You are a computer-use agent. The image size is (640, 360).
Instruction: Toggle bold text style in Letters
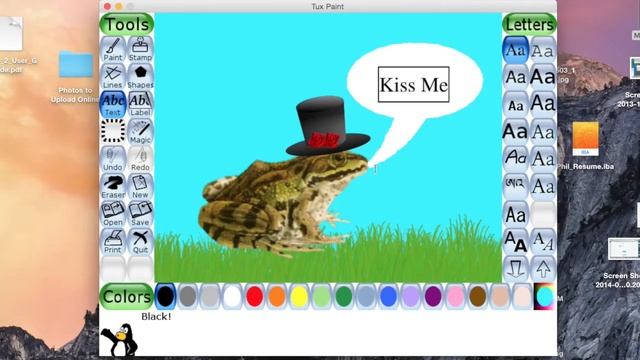pyautogui.click(x=515, y=242)
